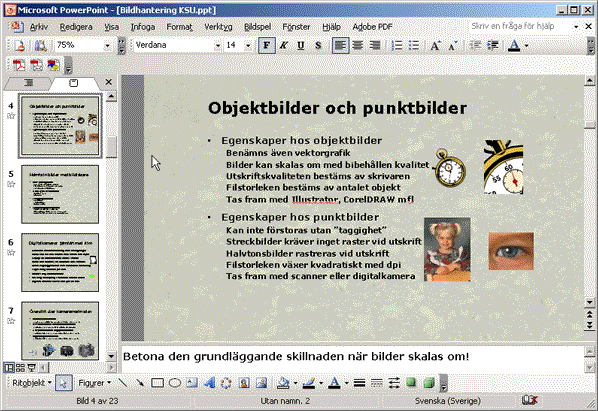Open the fill color dropdown arrow
The image size is (598, 411).
point(296,383)
